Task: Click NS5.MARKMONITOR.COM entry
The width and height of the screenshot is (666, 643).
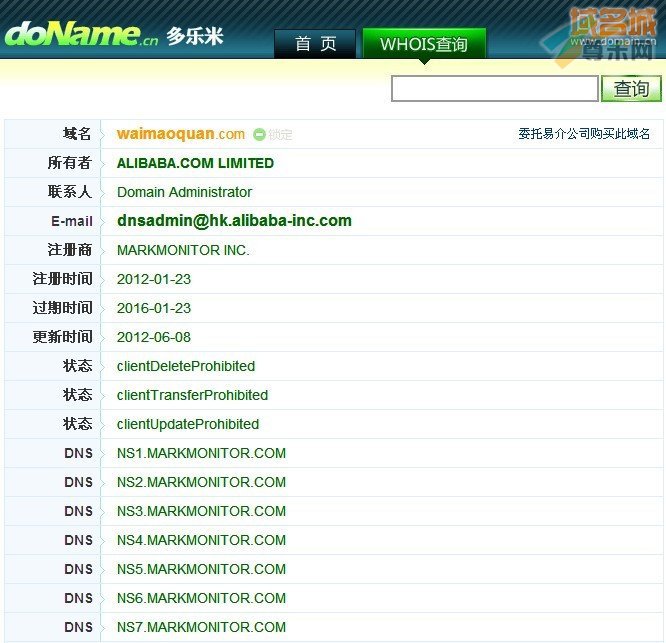Action: pyautogui.click(x=201, y=569)
